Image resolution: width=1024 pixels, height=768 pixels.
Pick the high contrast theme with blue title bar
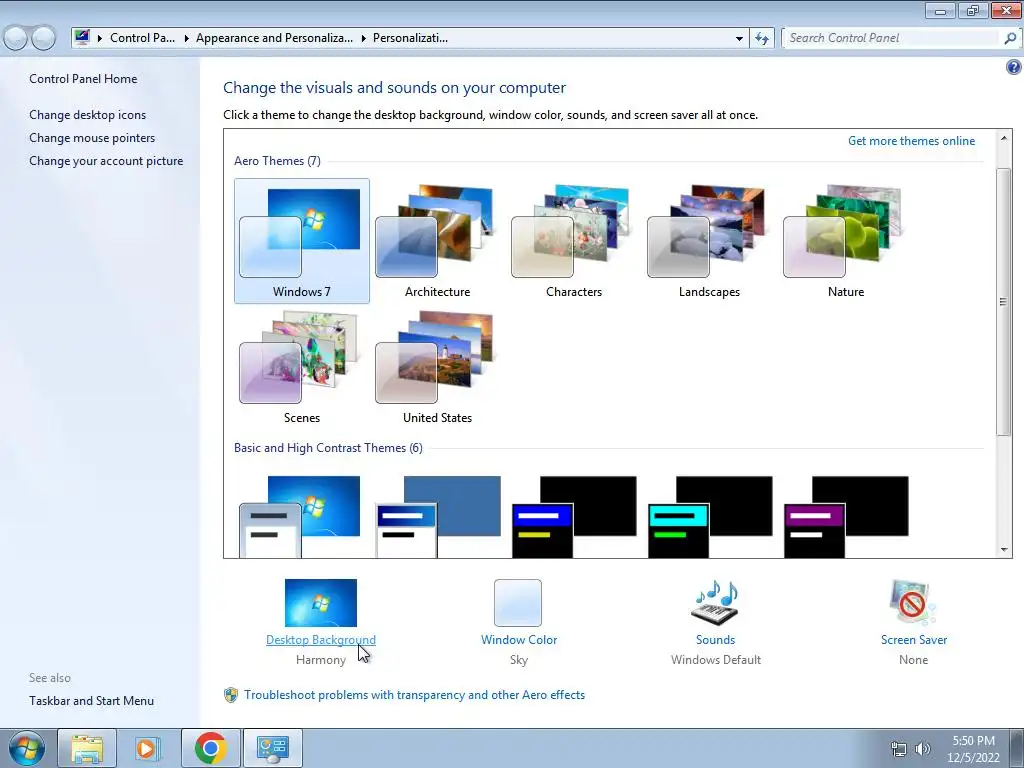tap(573, 516)
